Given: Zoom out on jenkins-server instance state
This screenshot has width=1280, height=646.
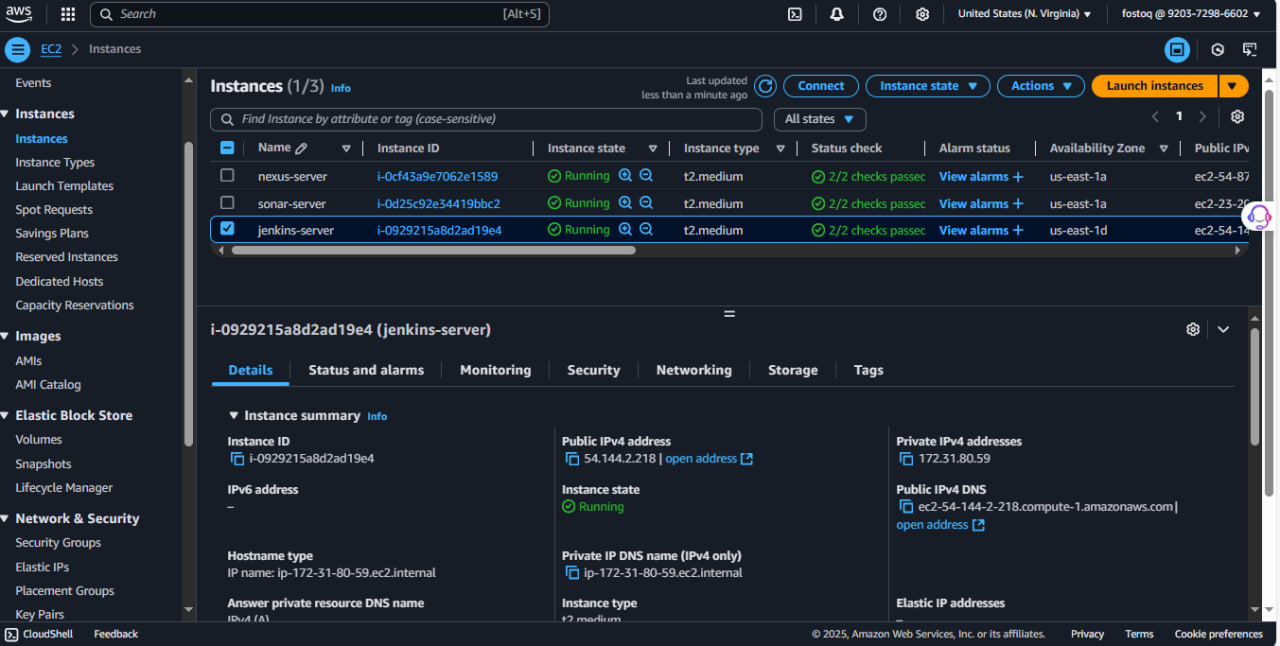Looking at the screenshot, I should click(646, 230).
